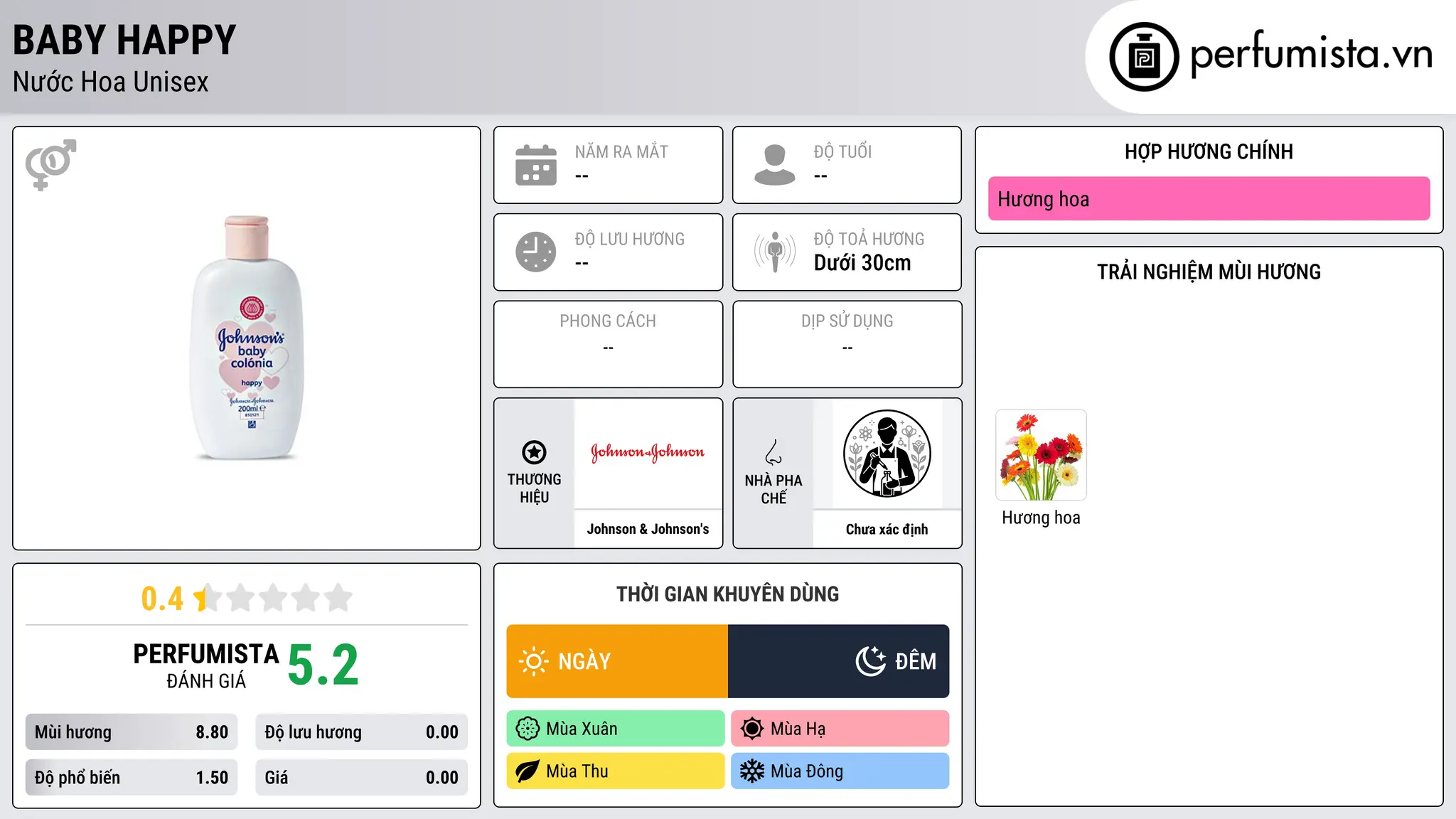Click the Mùi hương 8.80 score row
The image size is (1456, 819).
(x=132, y=732)
